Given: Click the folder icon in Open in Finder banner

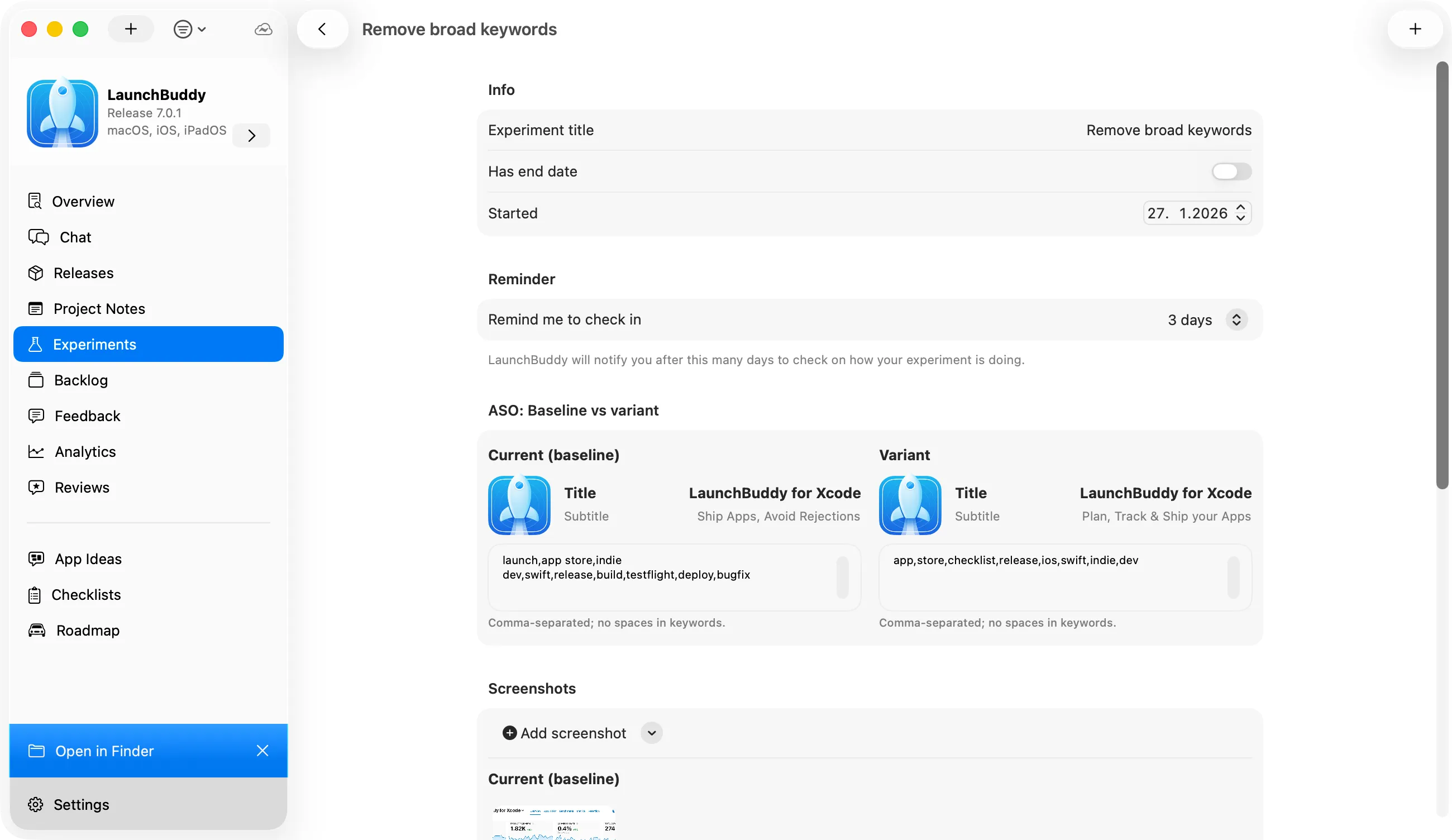Looking at the screenshot, I should [36, 750].
